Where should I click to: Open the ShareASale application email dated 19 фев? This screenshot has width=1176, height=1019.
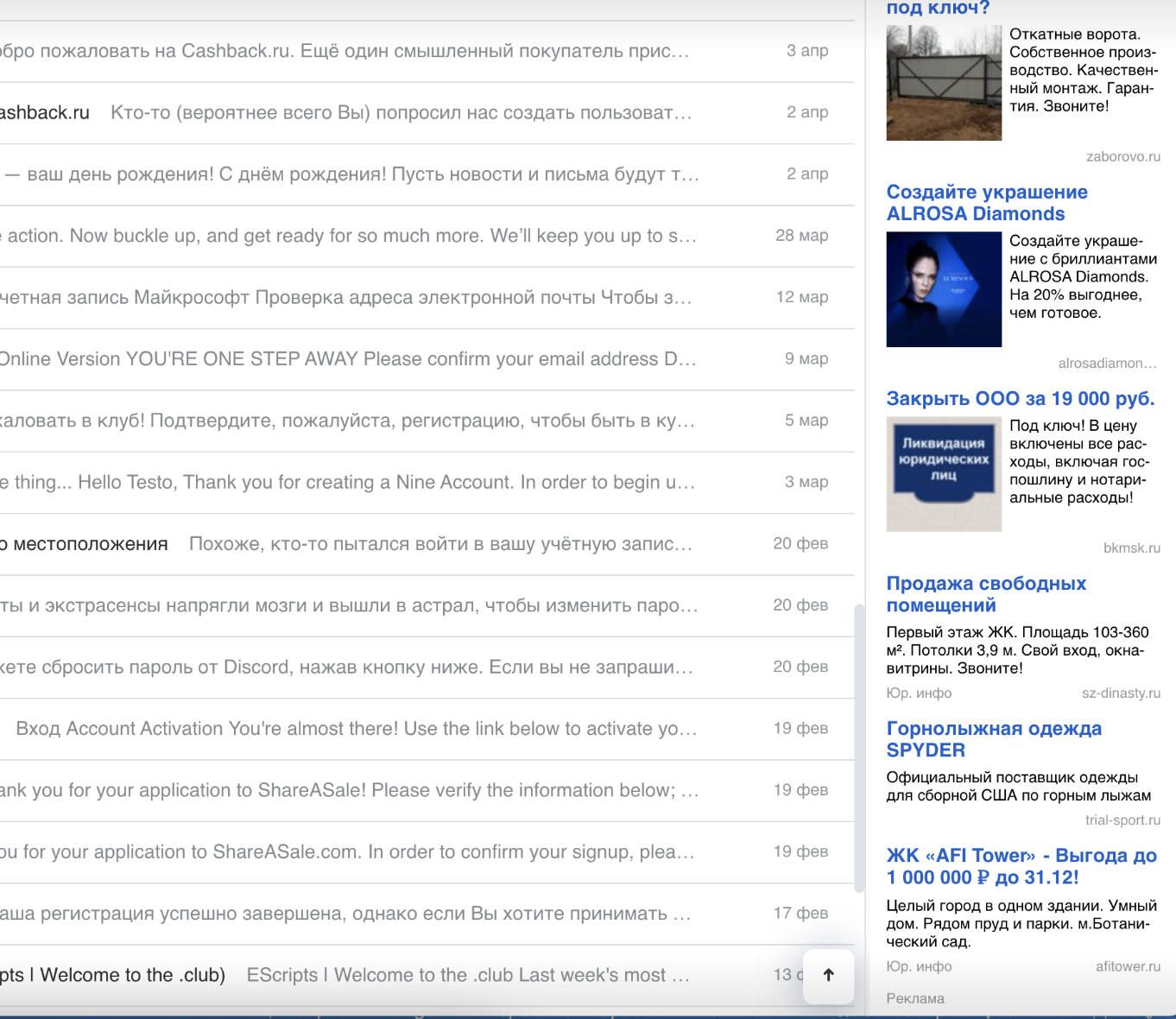point(389,790)
